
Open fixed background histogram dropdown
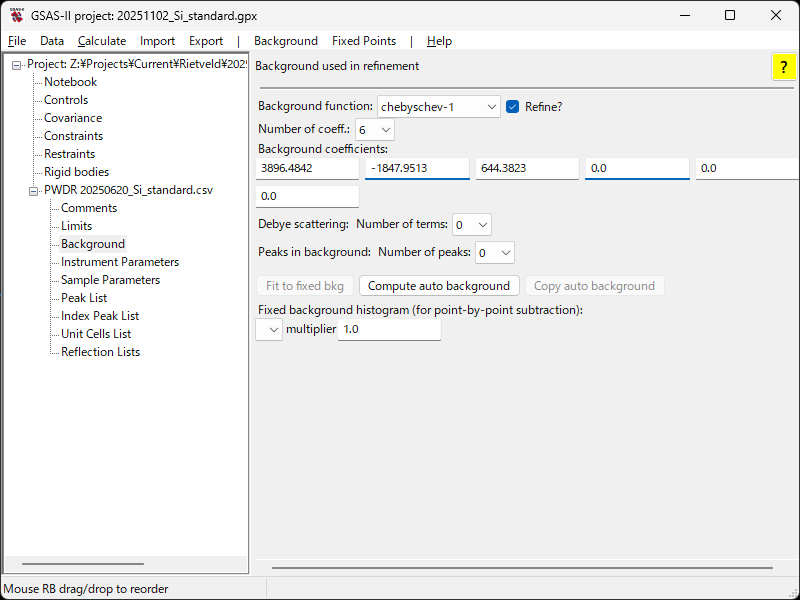click(x=269, y=330)
